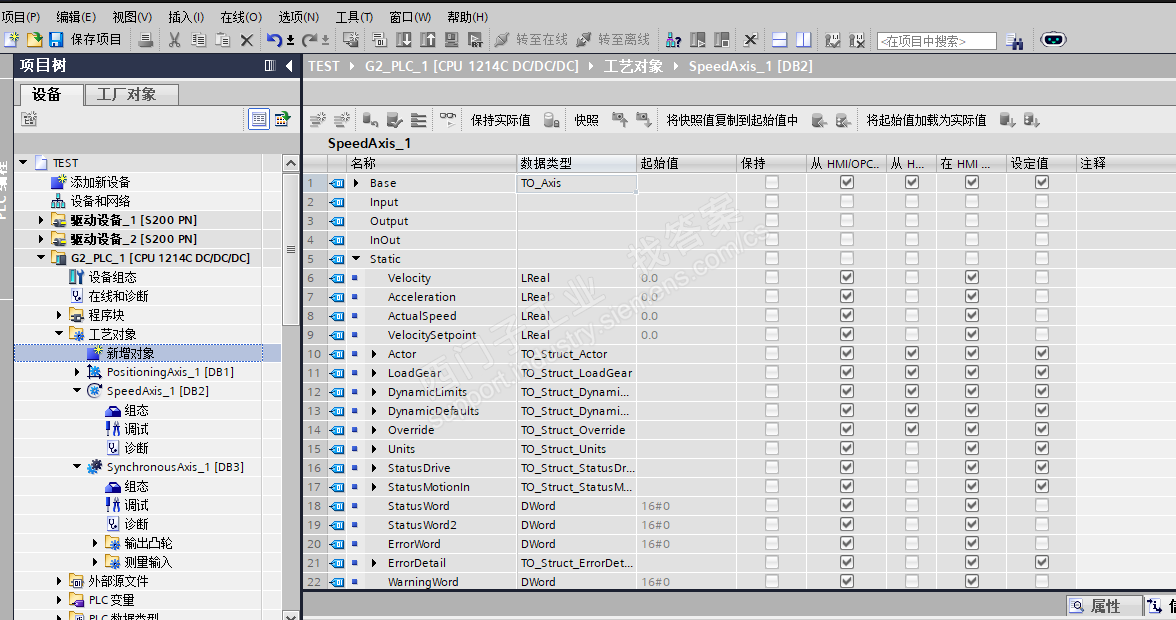1176x620 pixels.
Task: Click the Start simulation monitor icon
Action: click(452, 40)
